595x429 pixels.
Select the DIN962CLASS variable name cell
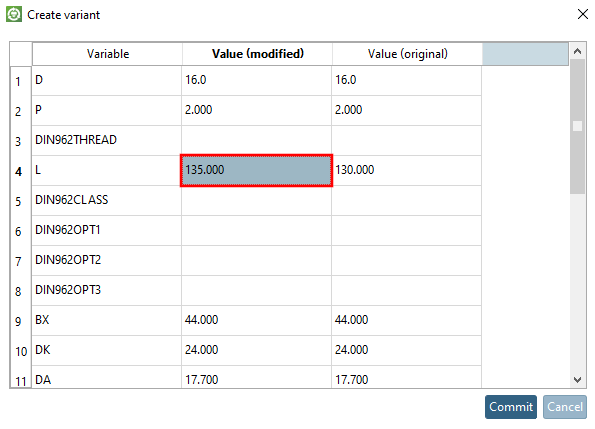click(x=107, y=200)
